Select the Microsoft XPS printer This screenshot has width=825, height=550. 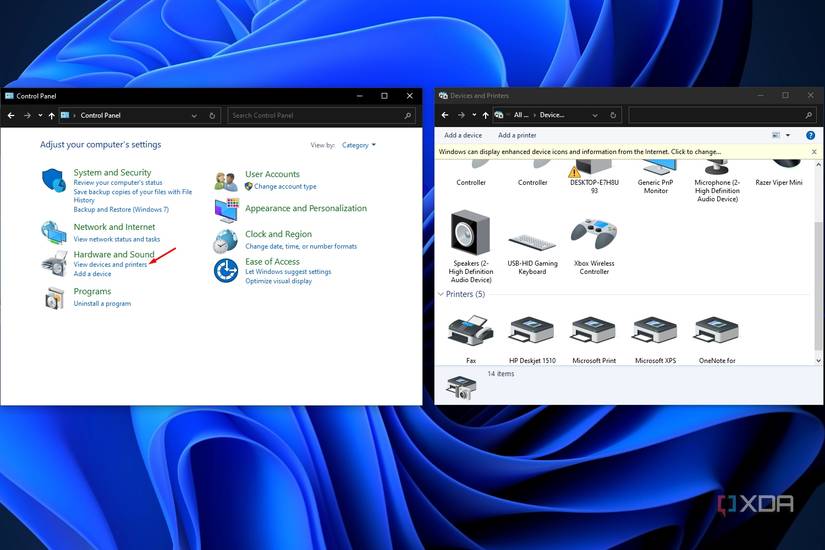pyautogui.click(x=656, y=339)
